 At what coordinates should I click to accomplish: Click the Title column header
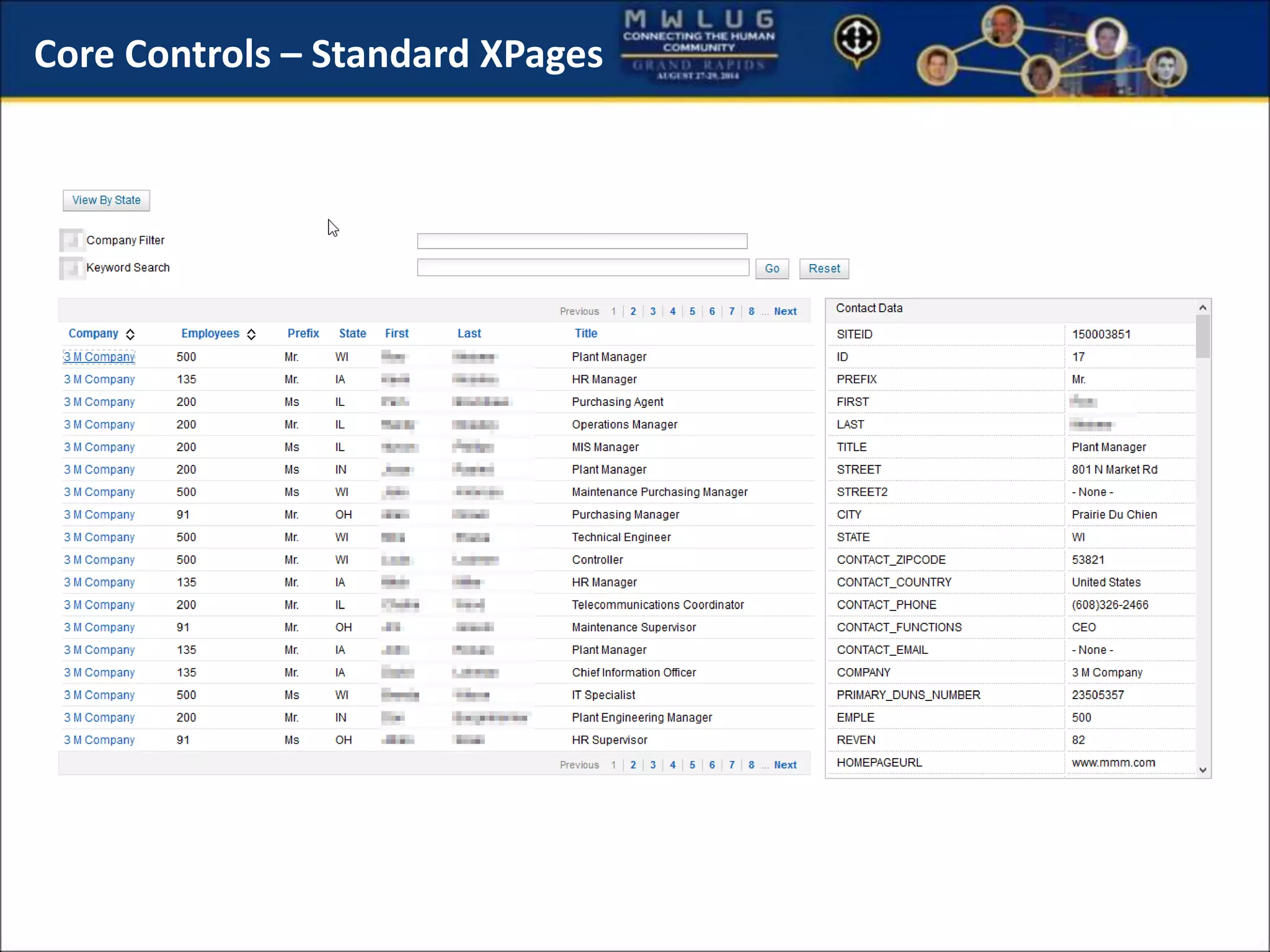coord(586,333)
